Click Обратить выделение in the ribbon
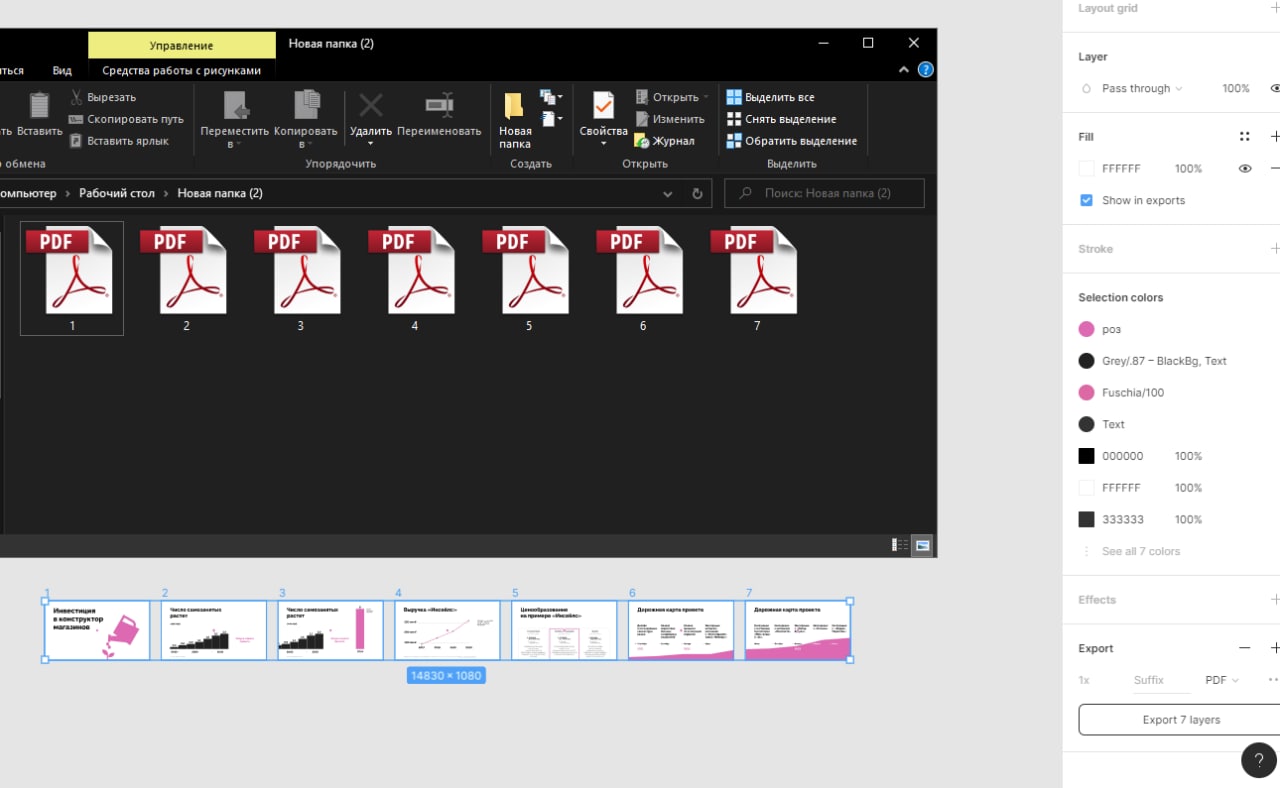This screenshot has height=788, width=1280. click(x=791, y=141)
